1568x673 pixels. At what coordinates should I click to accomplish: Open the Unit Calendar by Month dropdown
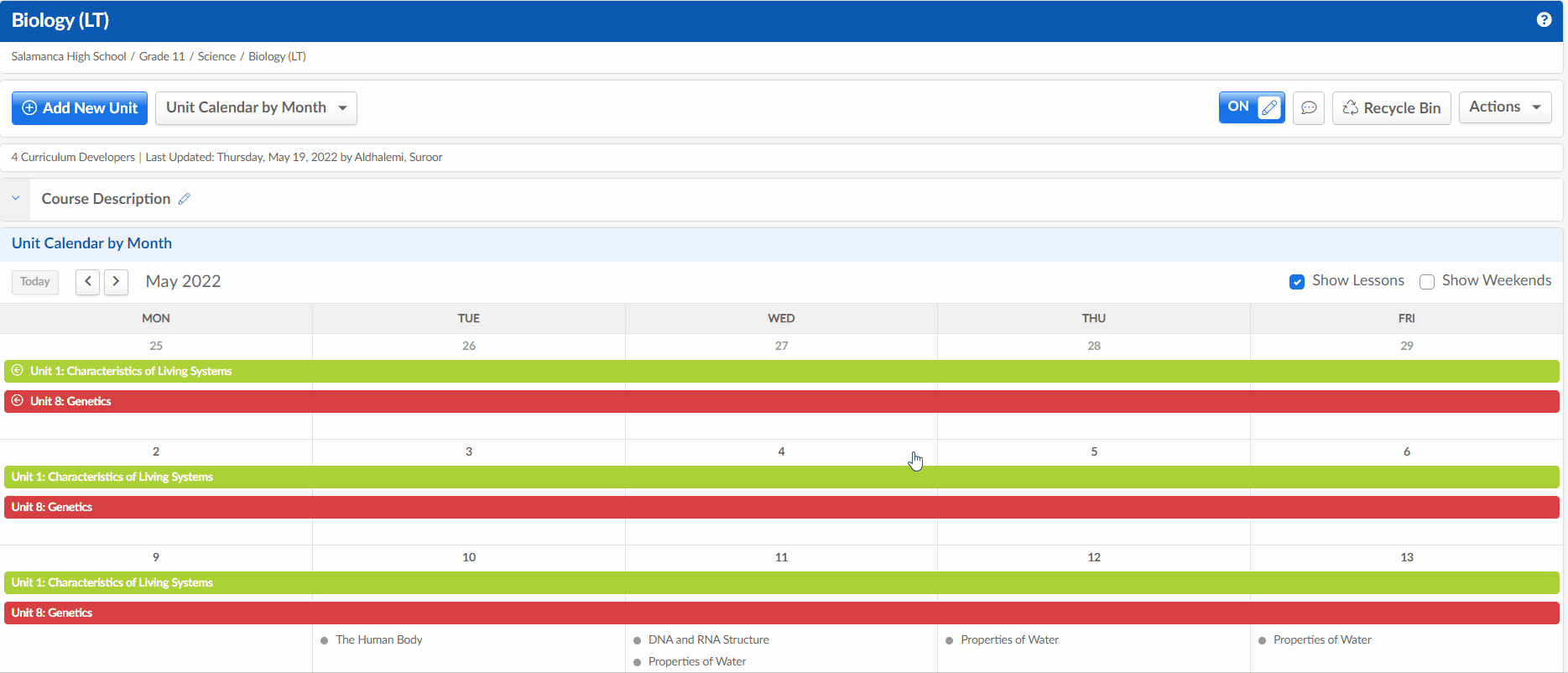click(256, 108)
